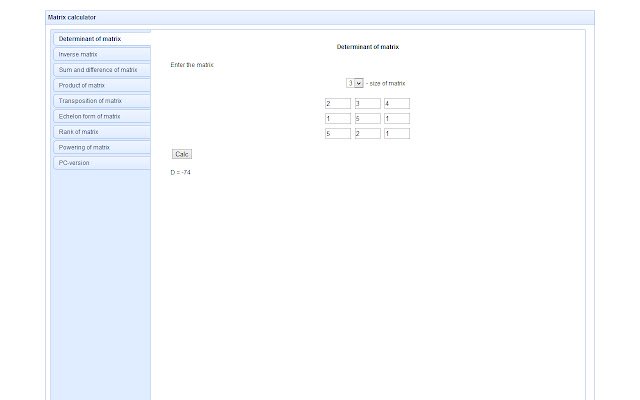Select the Rank of matrix tab
Screen dimensions: 640x400
point(102,132)
